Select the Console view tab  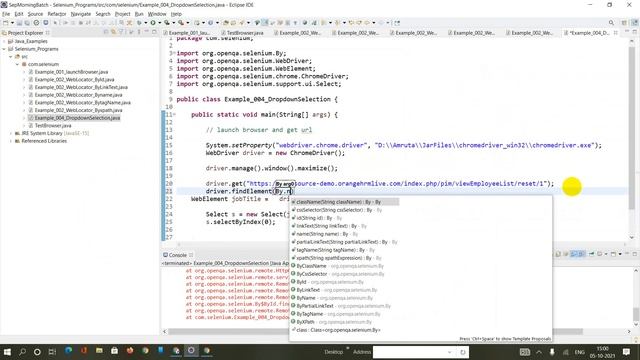click(178, 255)
